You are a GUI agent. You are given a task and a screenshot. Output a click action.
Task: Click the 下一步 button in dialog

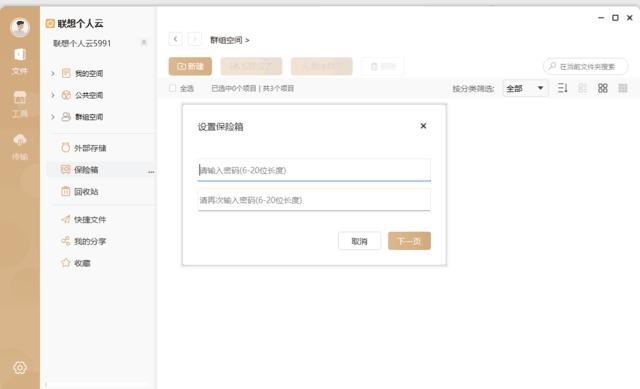pyautogui.click(x=409, y=241)
